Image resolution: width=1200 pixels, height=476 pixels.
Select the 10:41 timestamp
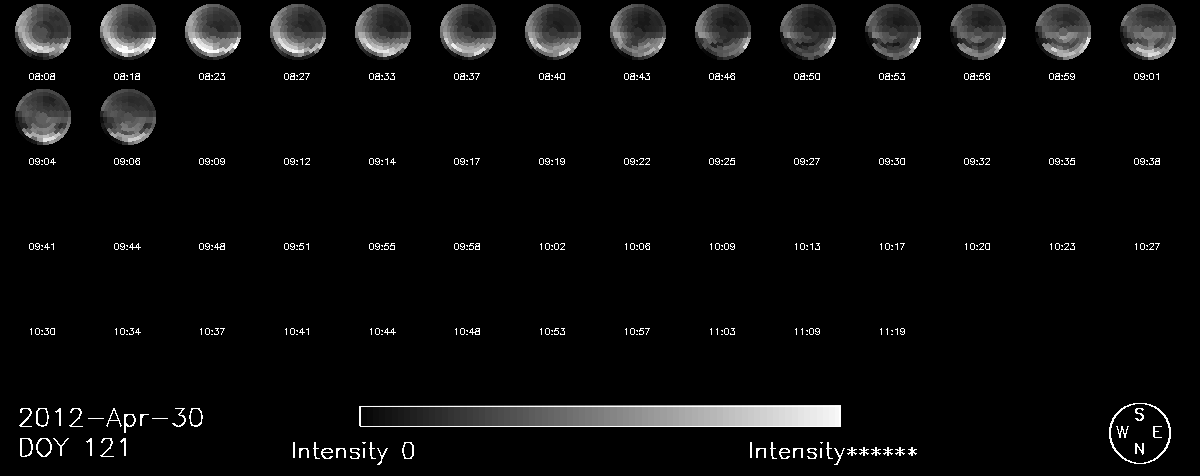297,331
